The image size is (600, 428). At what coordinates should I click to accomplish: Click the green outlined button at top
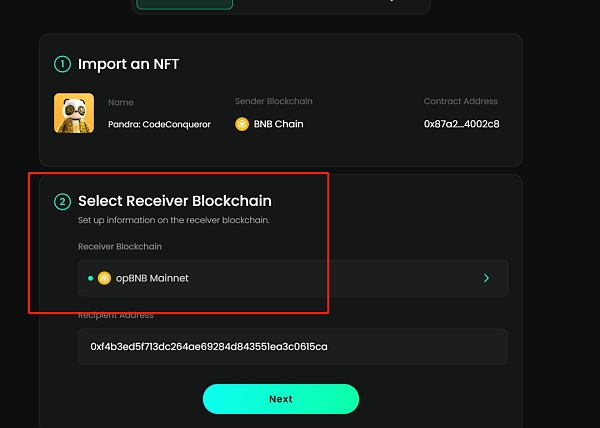(x=184, y=4)
